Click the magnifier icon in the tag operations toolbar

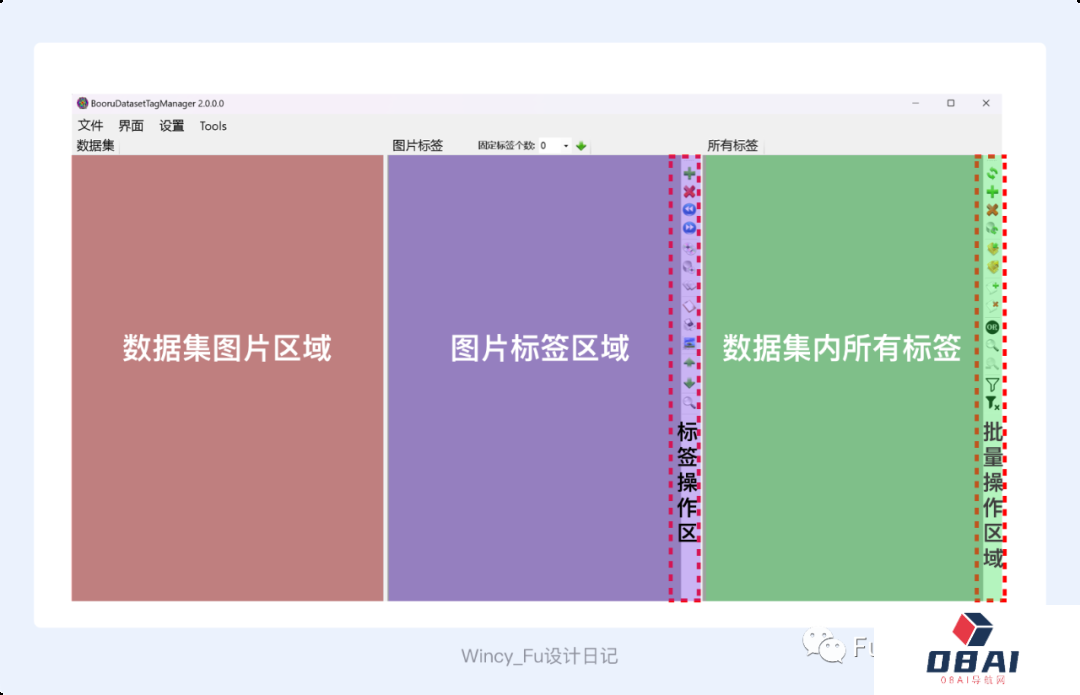point(689,402)
